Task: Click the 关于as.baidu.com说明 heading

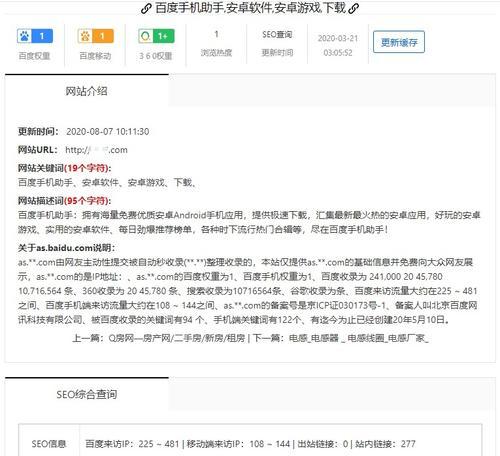Action: (67, 248)
